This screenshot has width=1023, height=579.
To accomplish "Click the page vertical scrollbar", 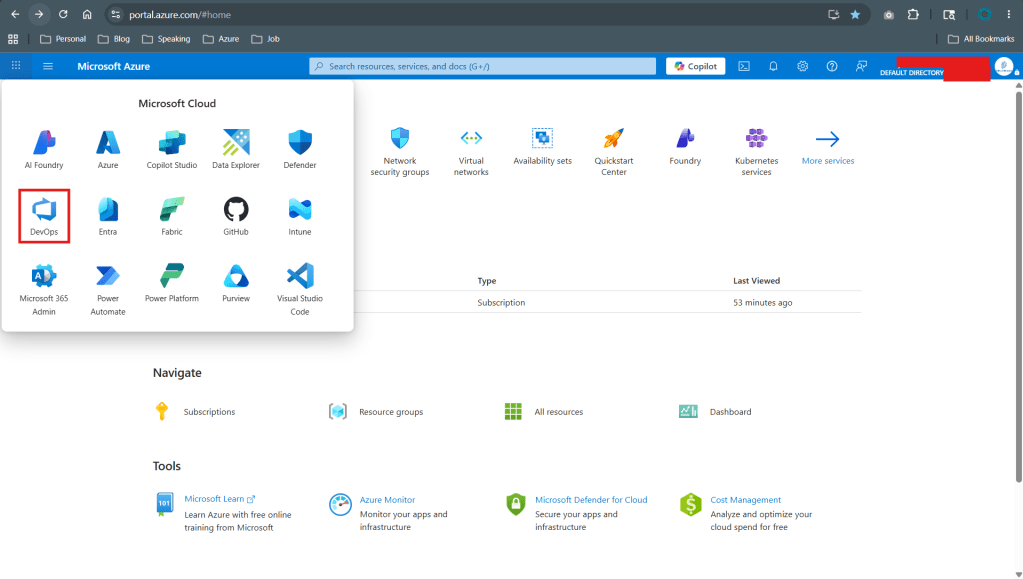I will (1018, 287).
